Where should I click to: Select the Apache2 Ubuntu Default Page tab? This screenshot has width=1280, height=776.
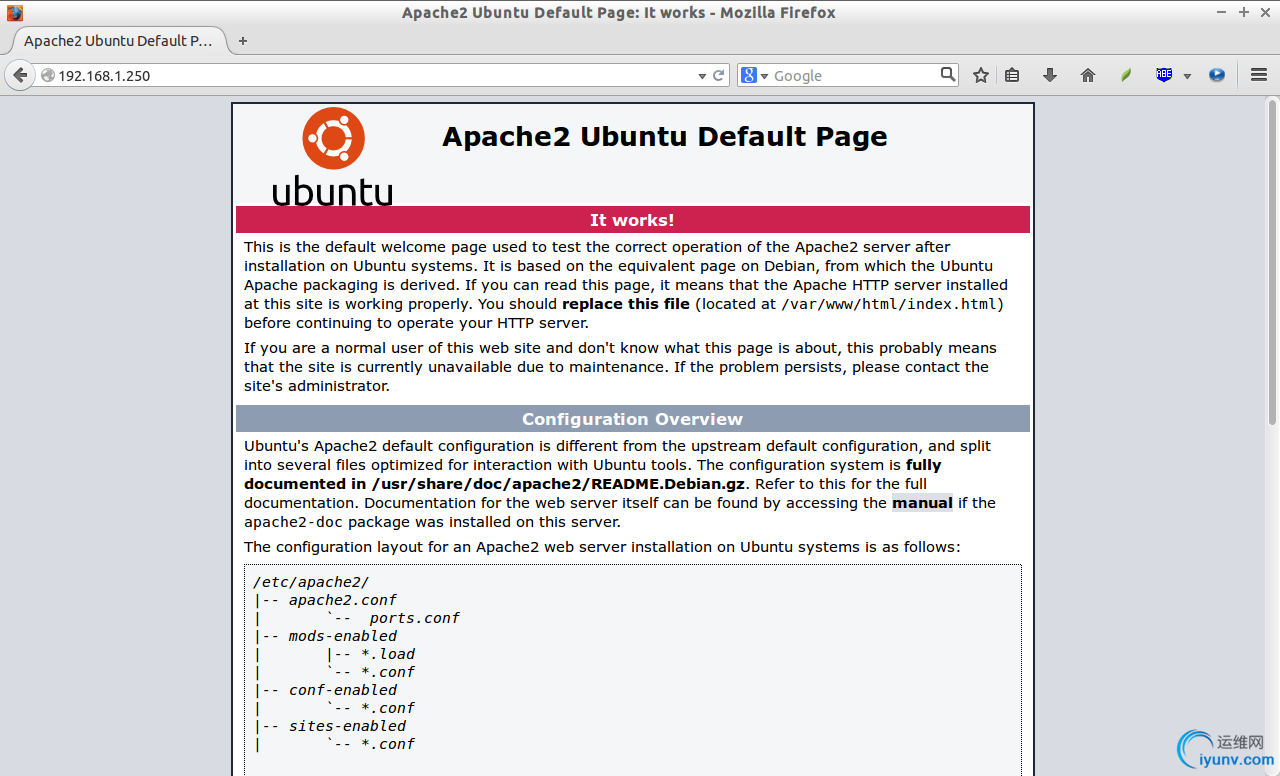(x=118, y=41)
